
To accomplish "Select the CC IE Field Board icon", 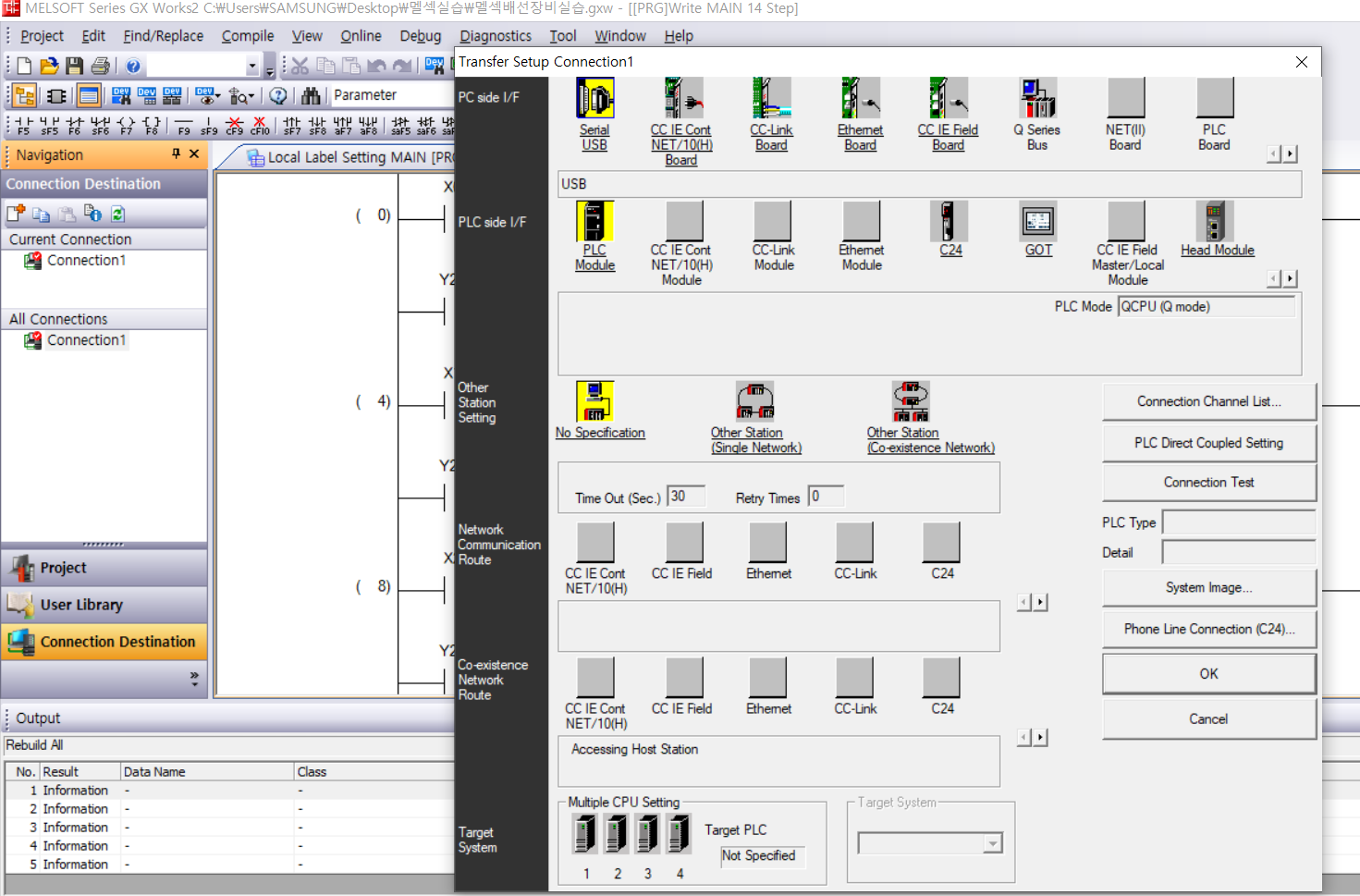I will tap(948, 98).
